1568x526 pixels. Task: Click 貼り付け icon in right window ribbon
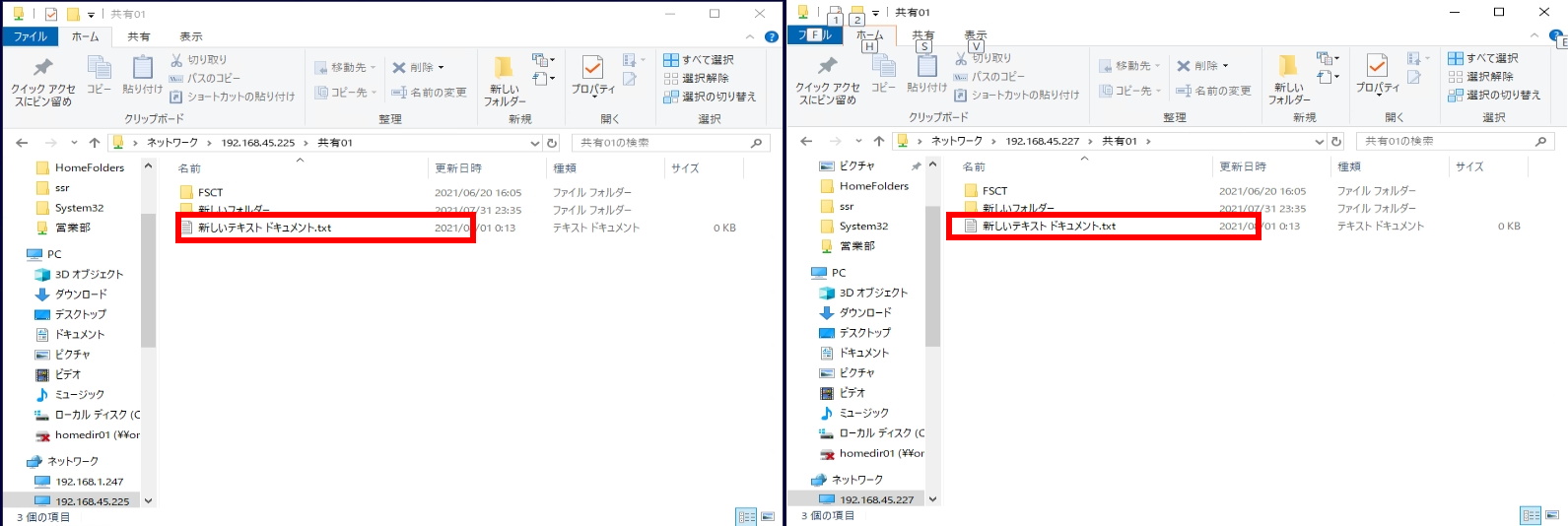coord(927,74)
